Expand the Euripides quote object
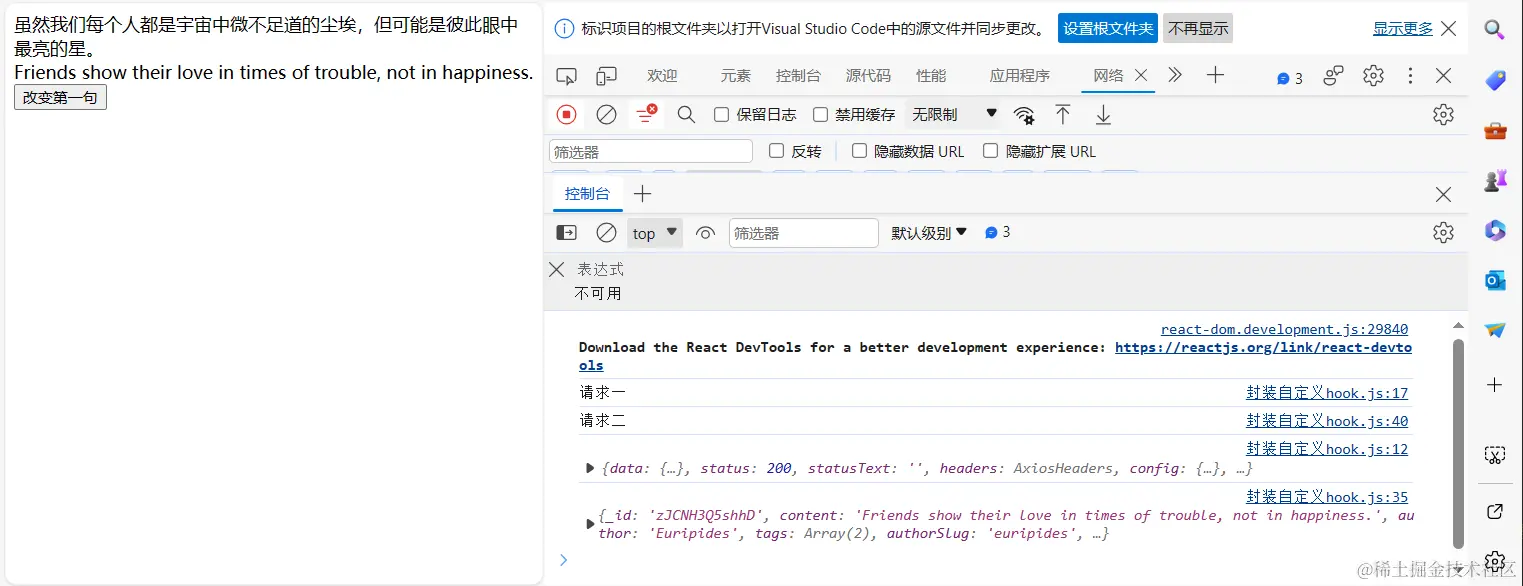The height and width of the screenshot is (586, 1523). coord(590,524)
